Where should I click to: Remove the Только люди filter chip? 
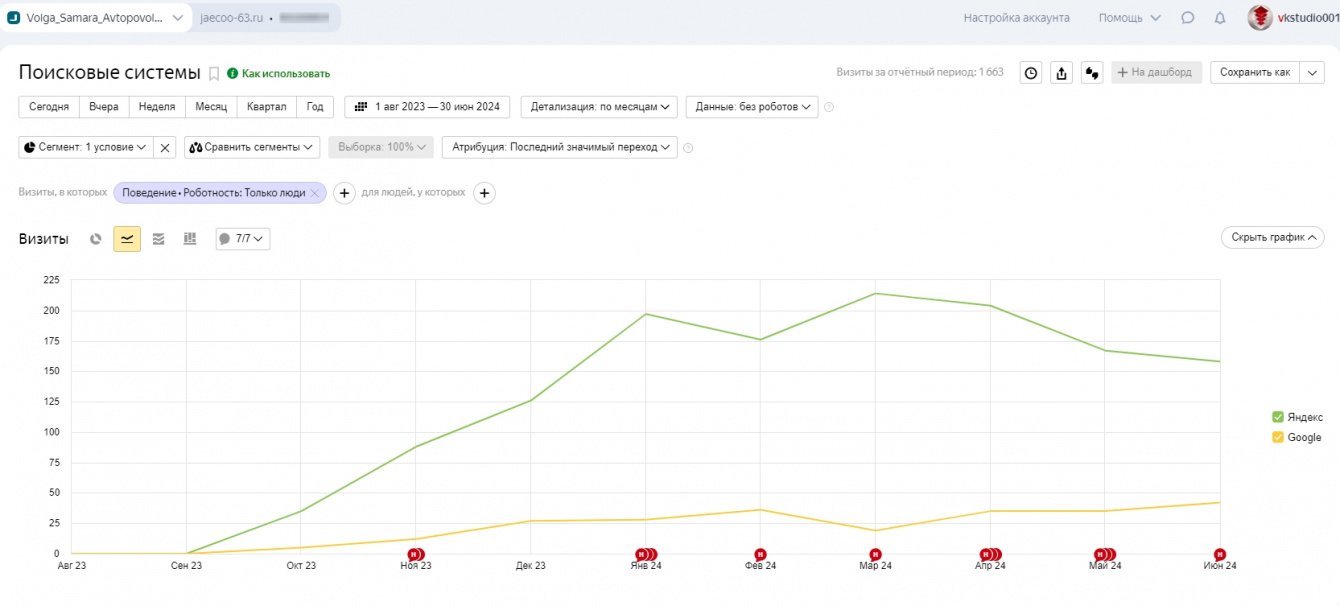click(315, 193)
